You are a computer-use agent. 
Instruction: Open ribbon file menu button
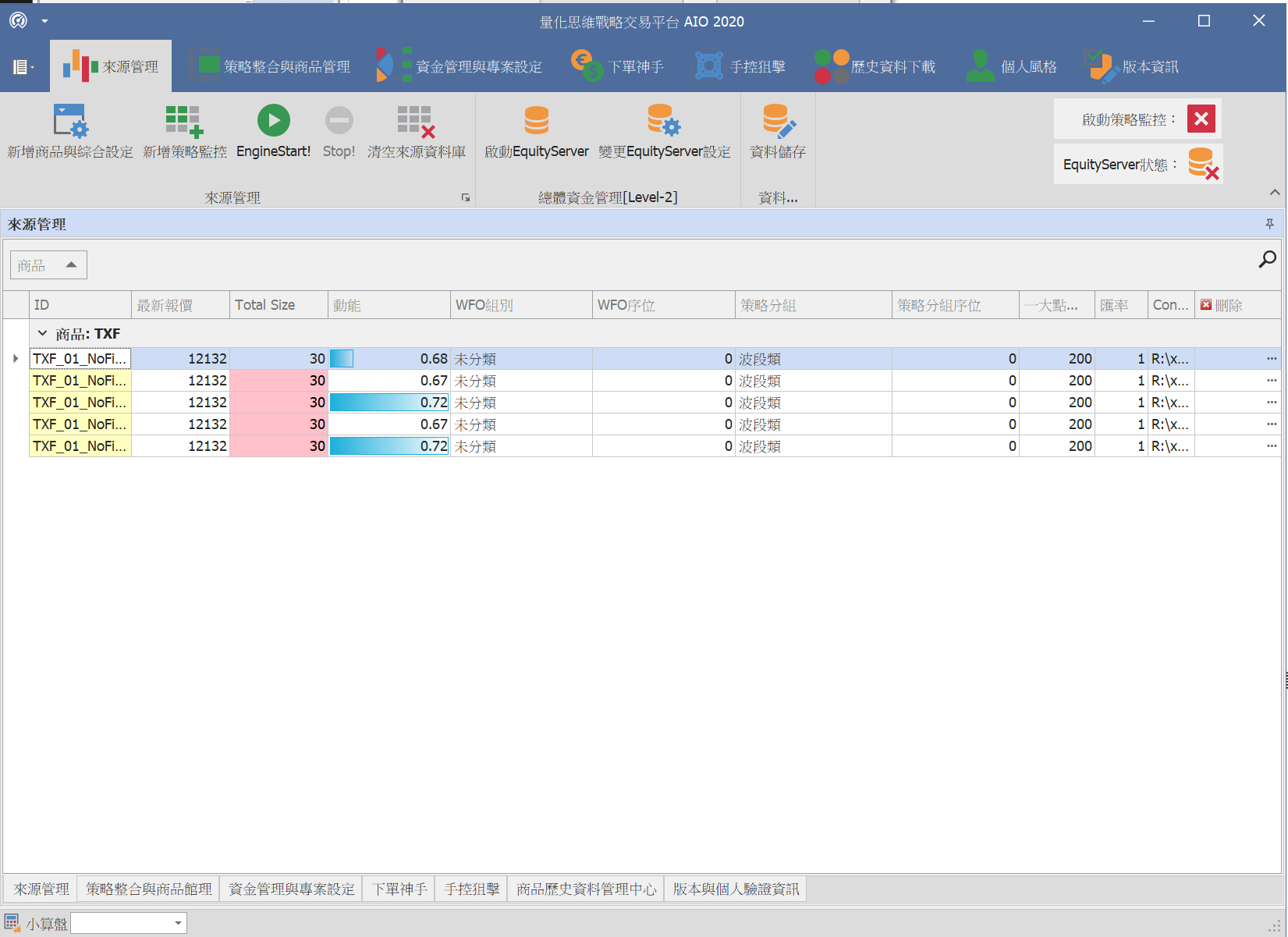(x=23, y=67)
